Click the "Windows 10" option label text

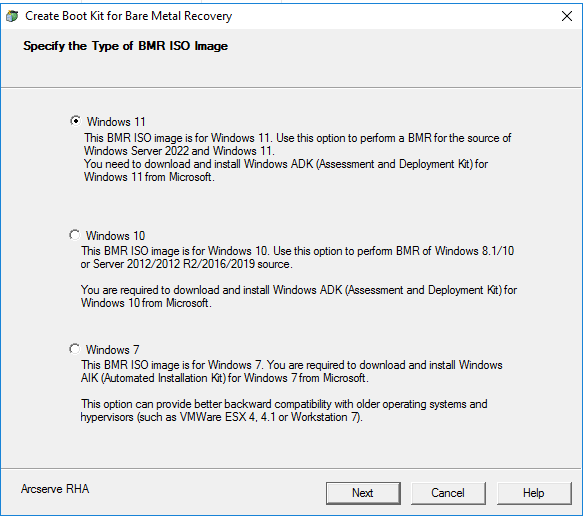tap(115, 236)
